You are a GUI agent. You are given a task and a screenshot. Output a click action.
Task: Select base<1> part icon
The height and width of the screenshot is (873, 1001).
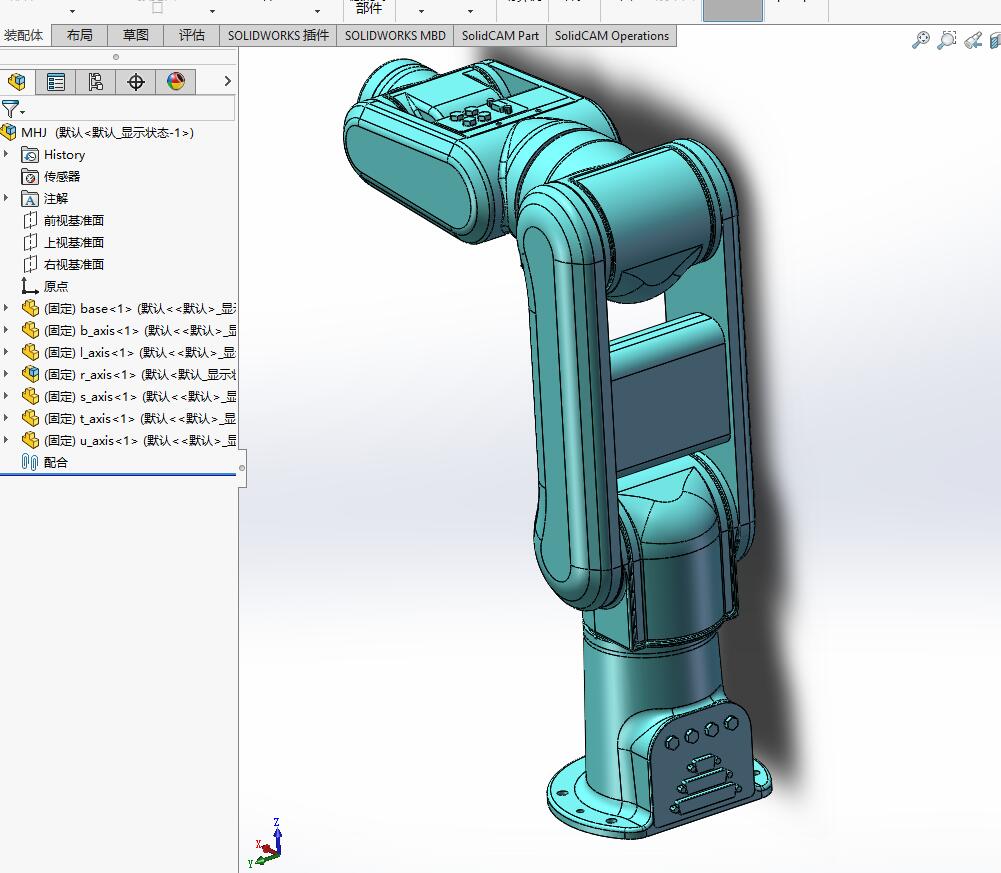coord(30,308)
